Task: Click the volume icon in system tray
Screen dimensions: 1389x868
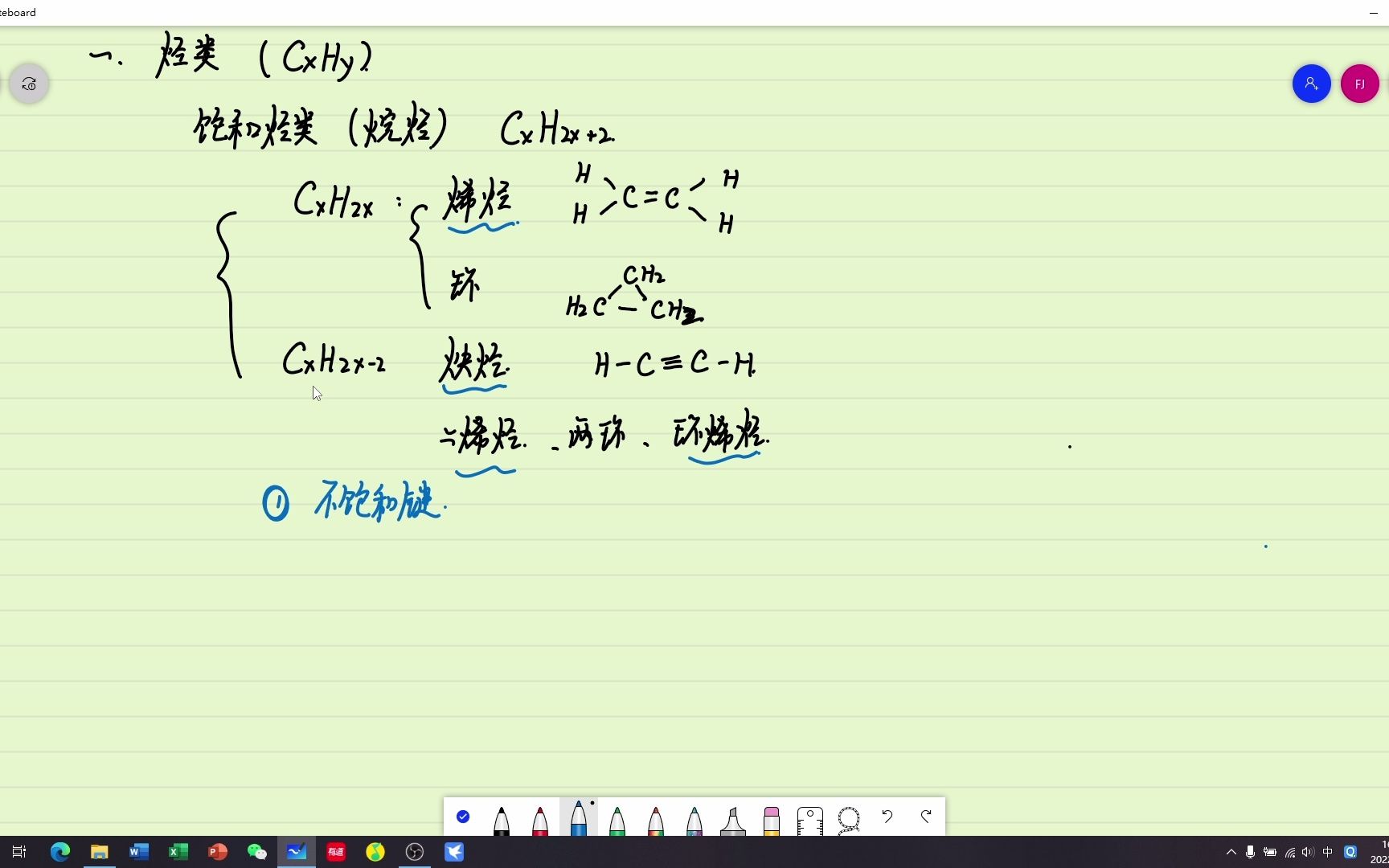Action: click(1308, 852)
